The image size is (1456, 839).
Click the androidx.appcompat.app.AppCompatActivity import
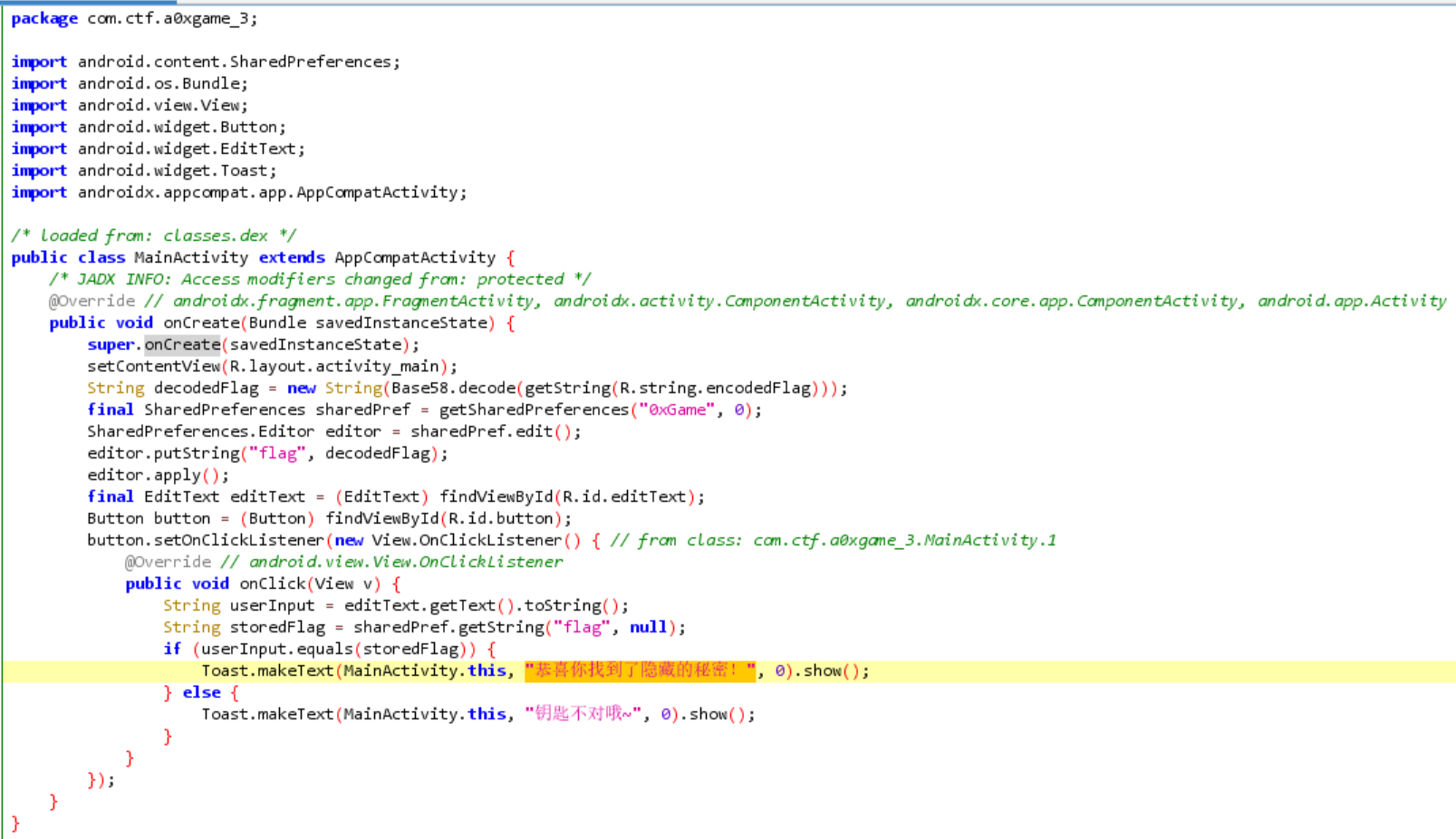tap(272, 192)
